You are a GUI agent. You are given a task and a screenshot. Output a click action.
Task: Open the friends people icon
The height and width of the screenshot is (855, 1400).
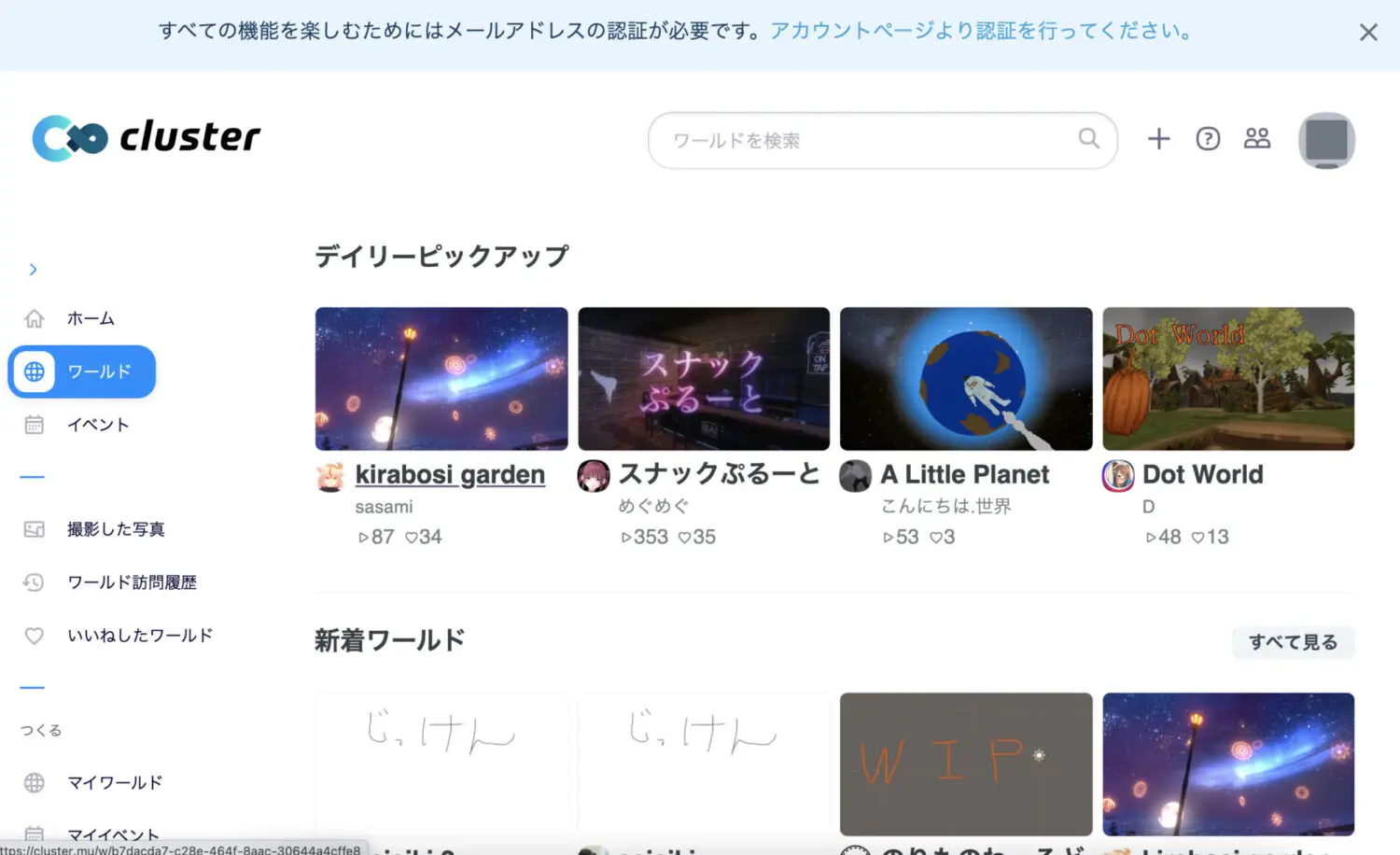tap(1257, 139)
